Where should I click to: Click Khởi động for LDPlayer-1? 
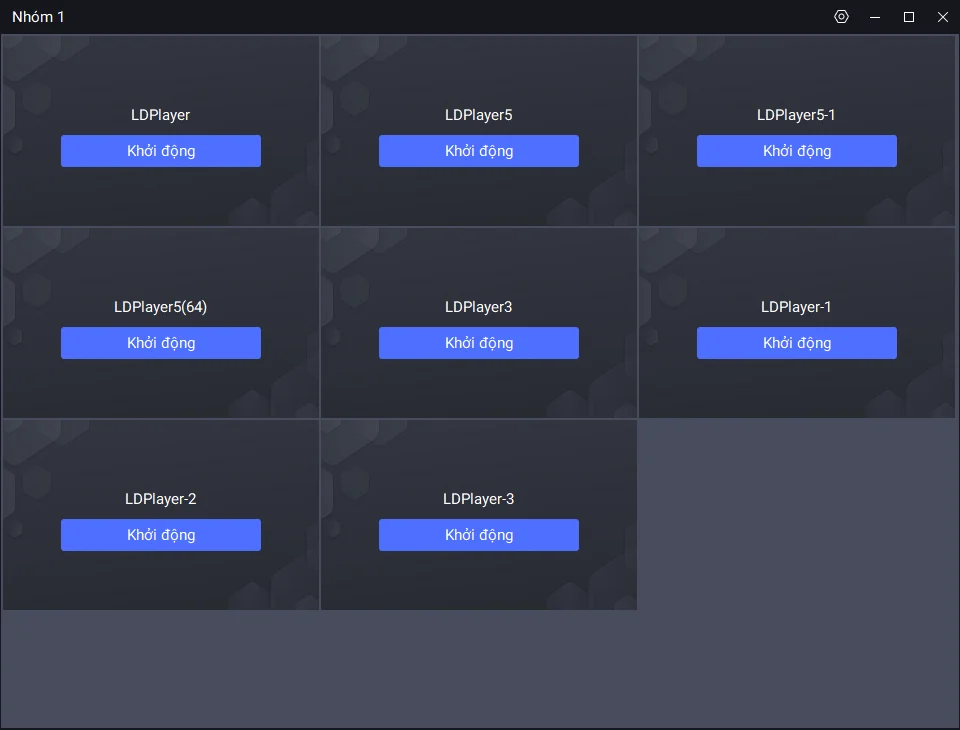click(x=797, y=343)
